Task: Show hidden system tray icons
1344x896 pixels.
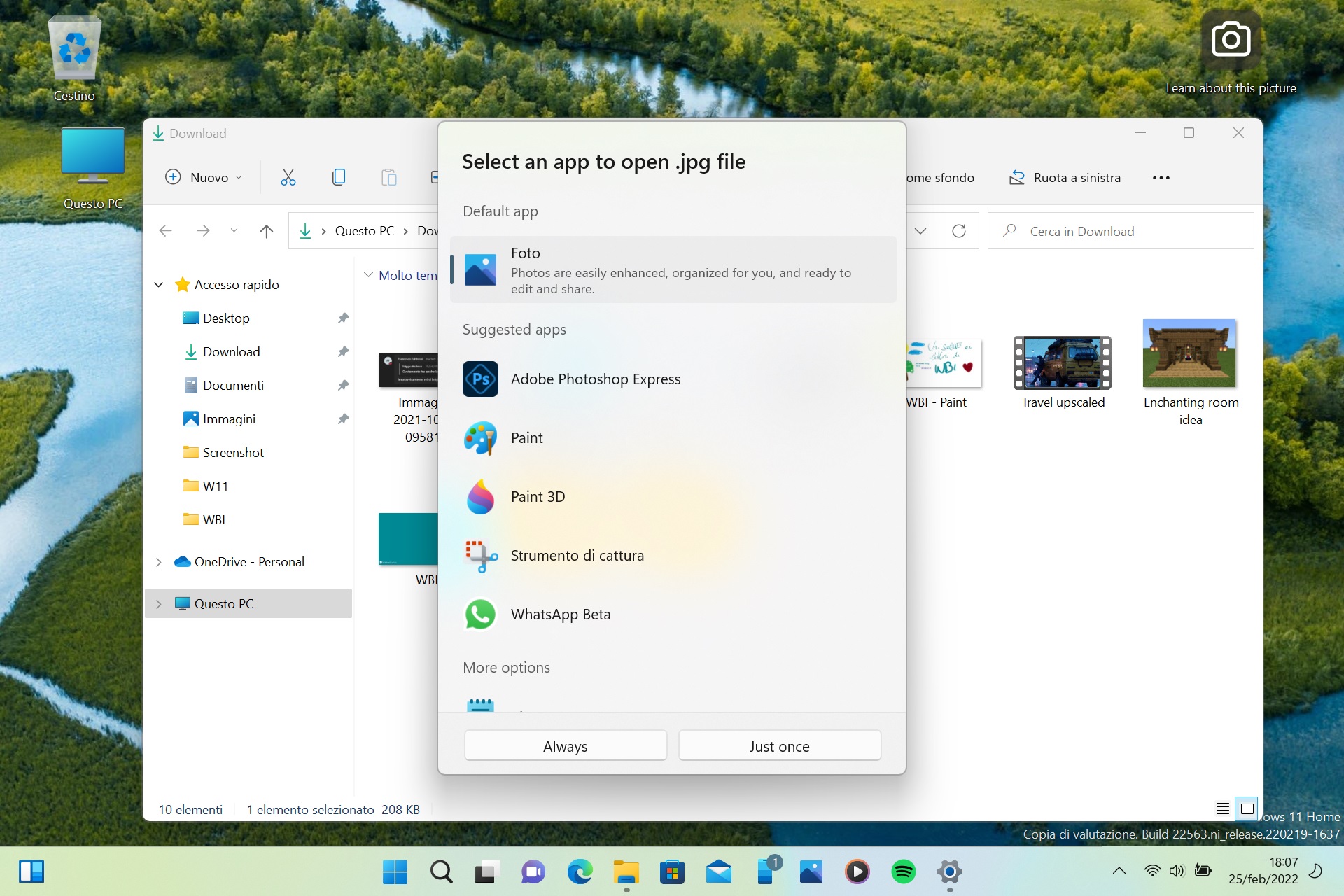Action: coord(1119,871)
